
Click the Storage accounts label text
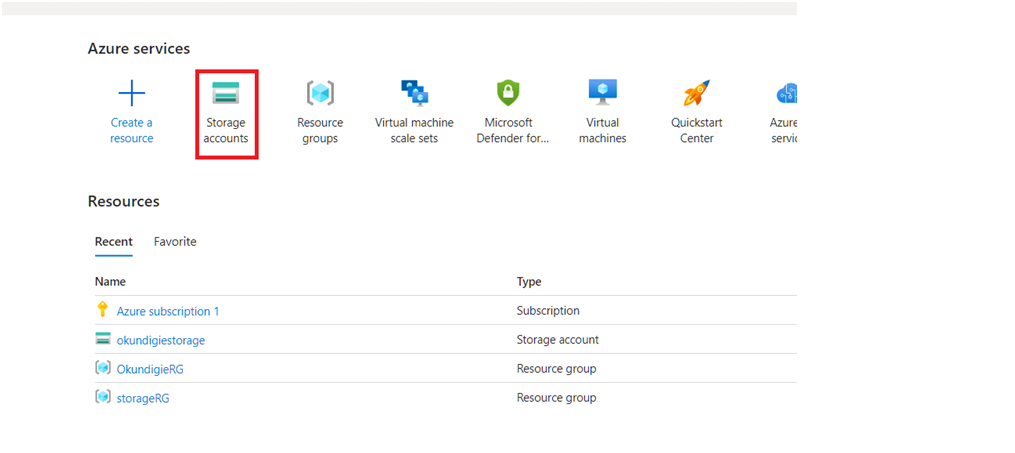click(x=226, y=131)
